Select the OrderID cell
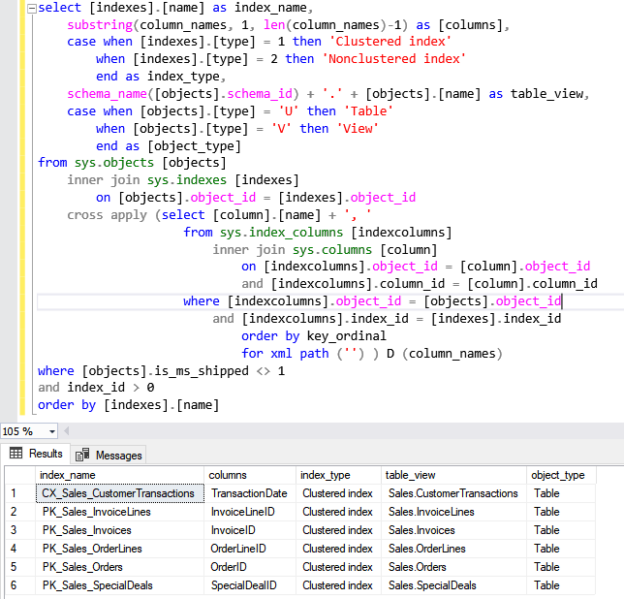This screenshot has width=624, height=599. (250, 567)
